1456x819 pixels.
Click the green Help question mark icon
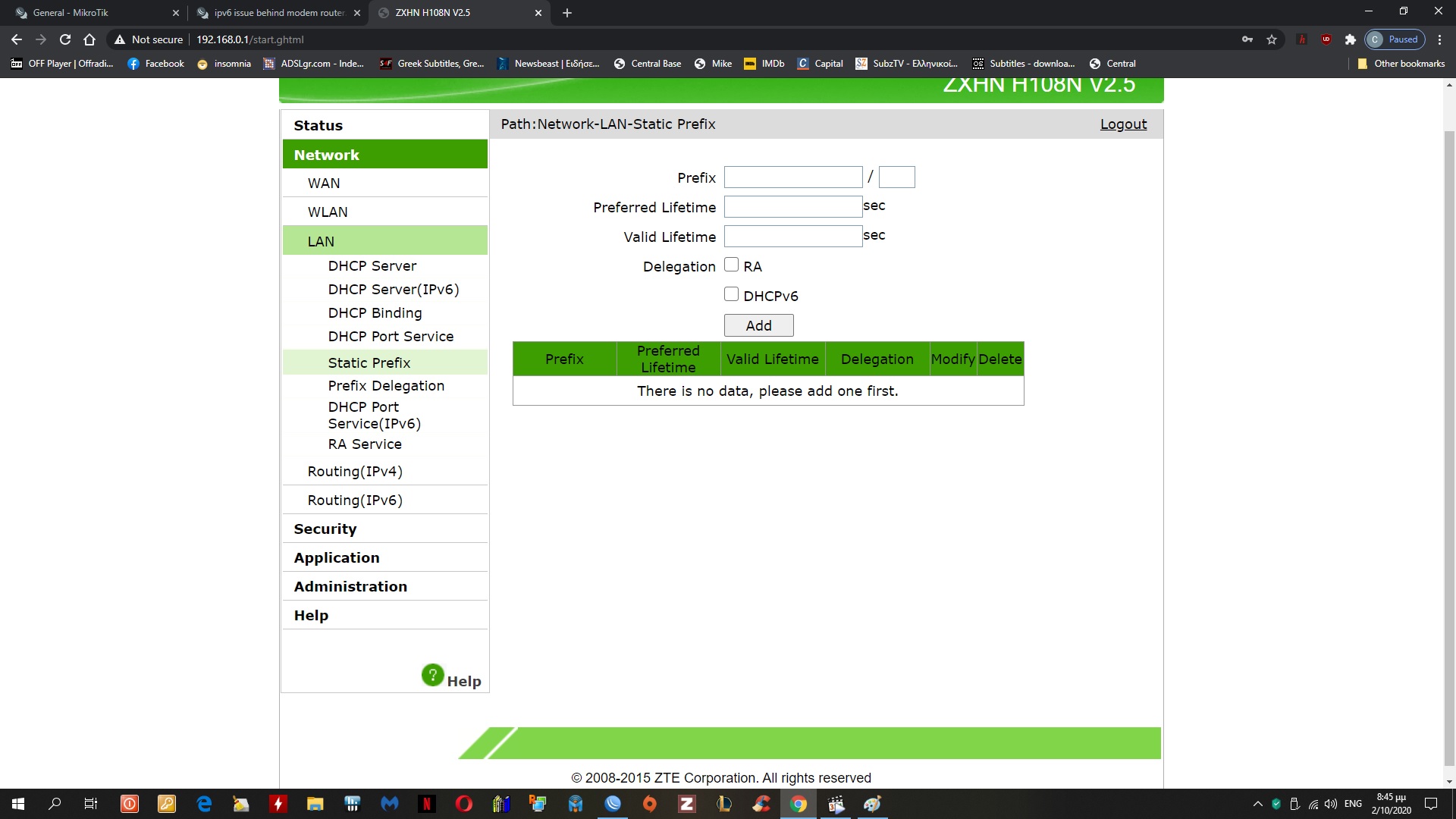(x=432, y=675)
